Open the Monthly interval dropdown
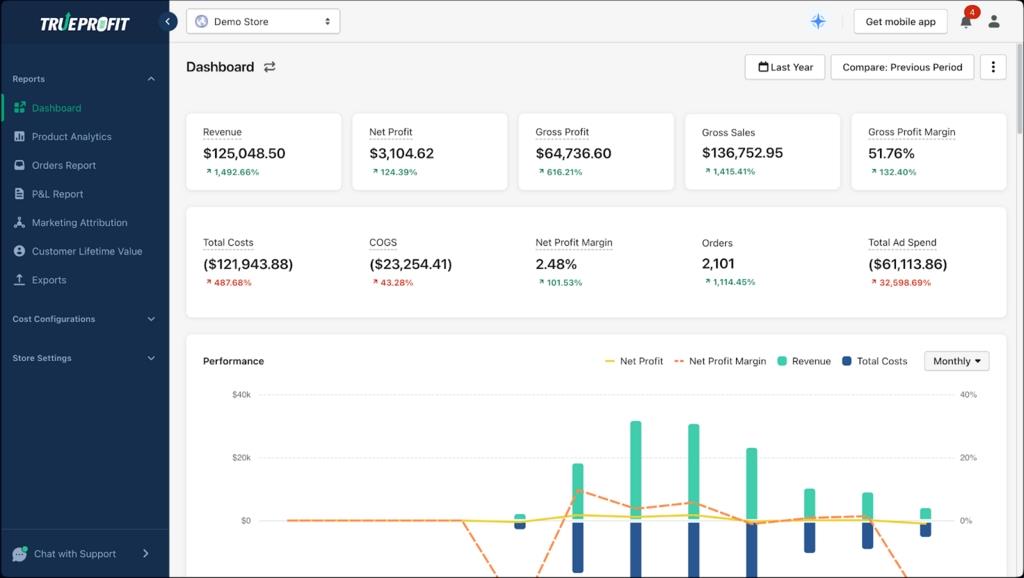The image size is (1024, 578). point(956,361)
